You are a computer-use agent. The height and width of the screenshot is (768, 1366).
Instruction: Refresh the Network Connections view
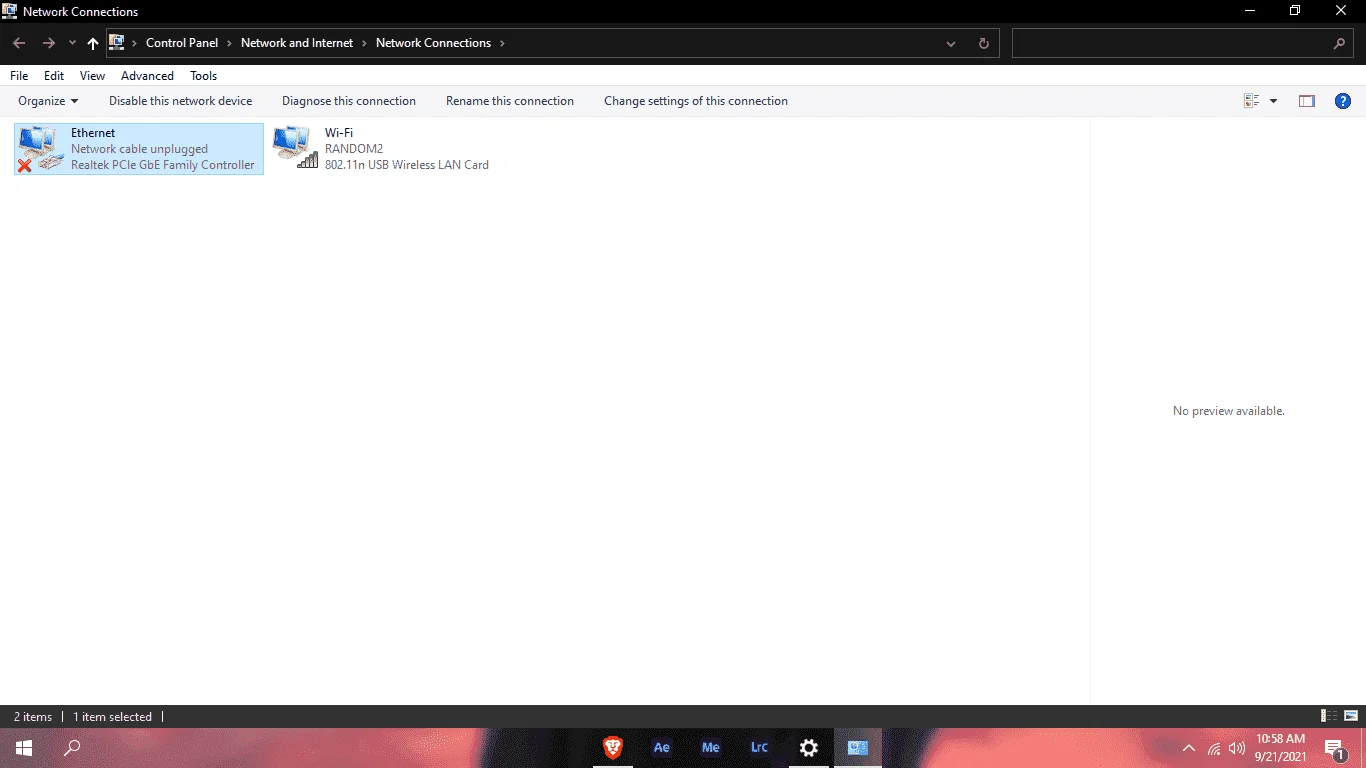tap(983, 43)
